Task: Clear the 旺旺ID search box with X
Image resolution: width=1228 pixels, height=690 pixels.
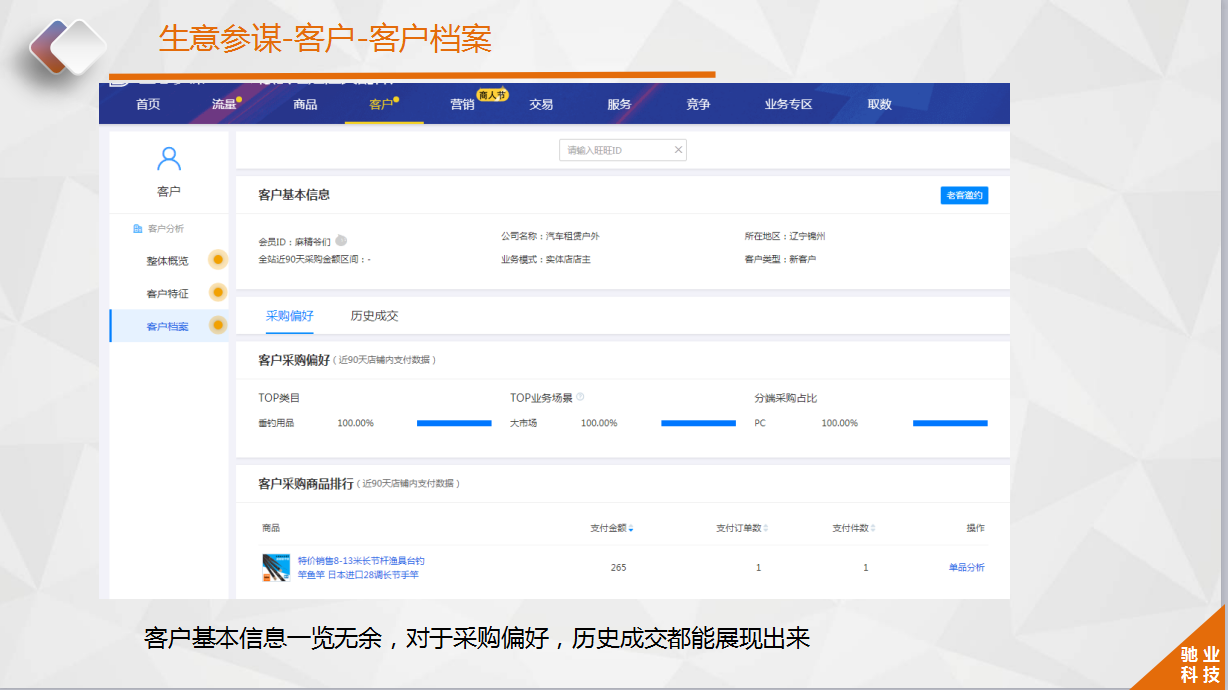Action: [678, 150]
